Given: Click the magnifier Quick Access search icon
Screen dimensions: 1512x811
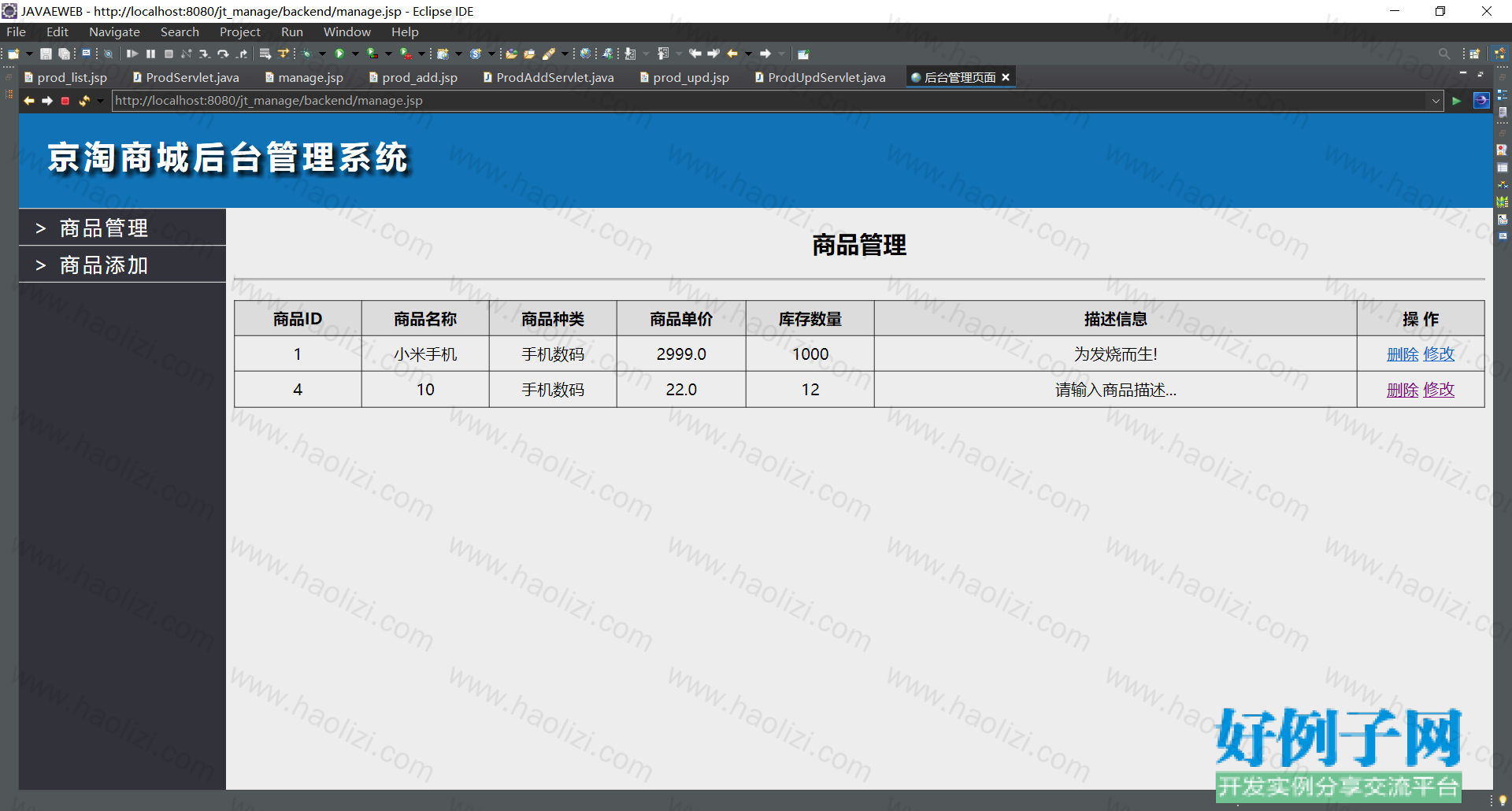Looking at the screenshot, I should [1444, 54].
